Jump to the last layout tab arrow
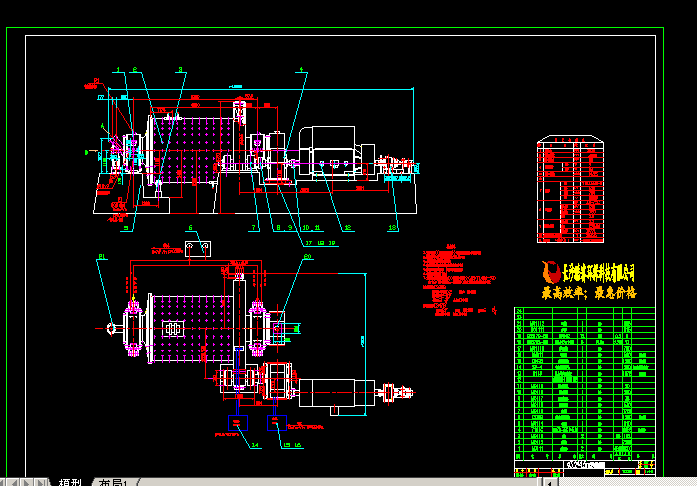 tap(41, 482)
